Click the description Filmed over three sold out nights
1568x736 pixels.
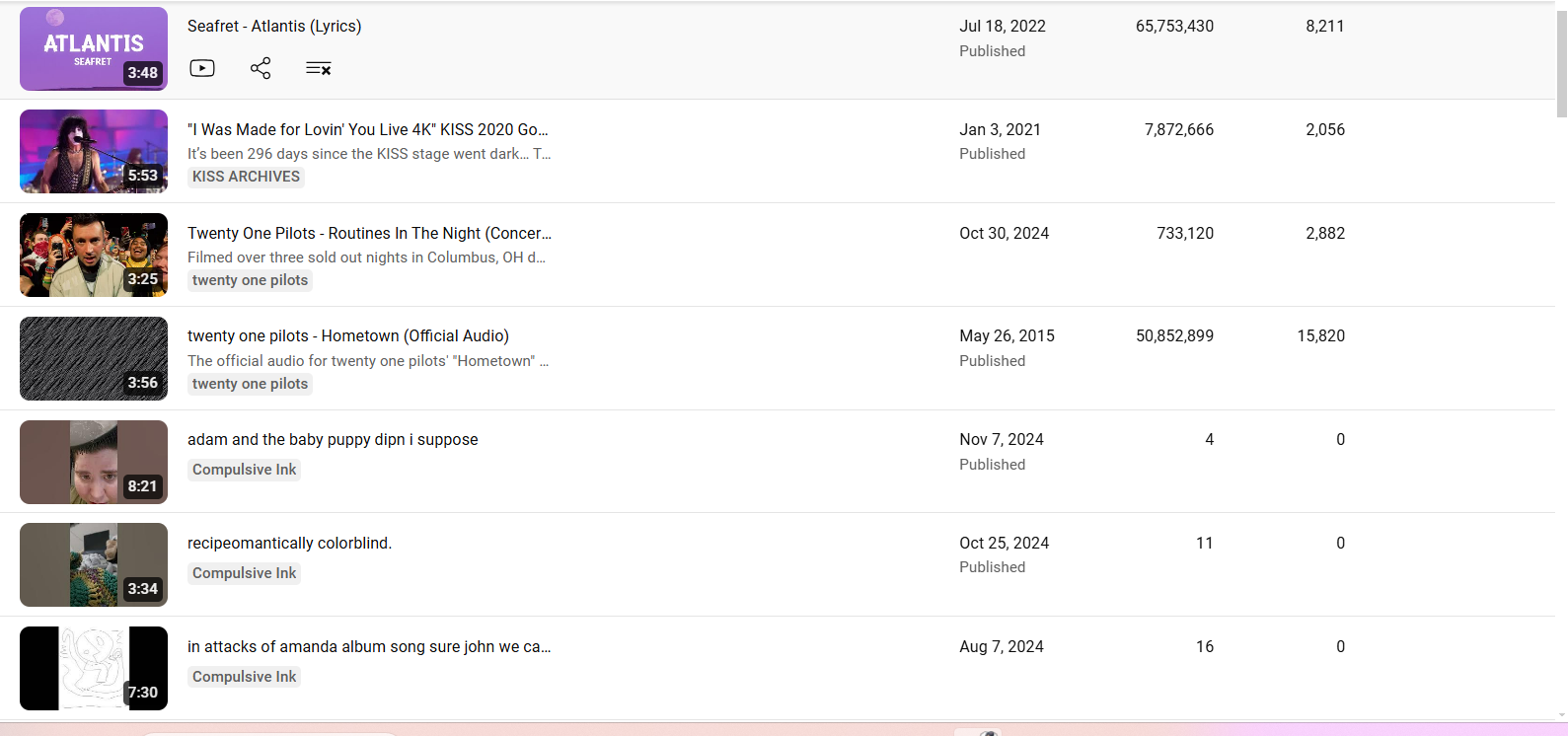point(366,258)
